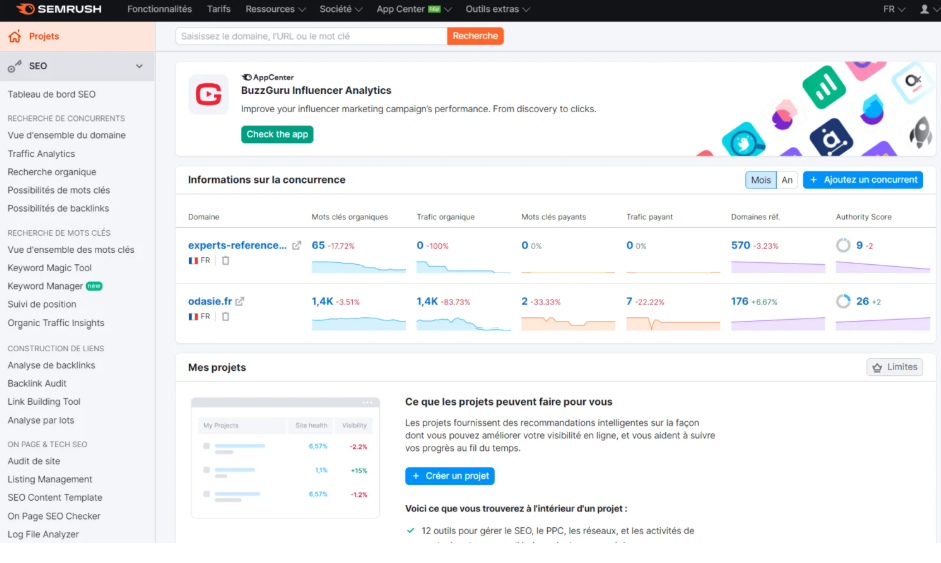
Task: Open Ressources dropdown menu
Action: click(275, 9)
